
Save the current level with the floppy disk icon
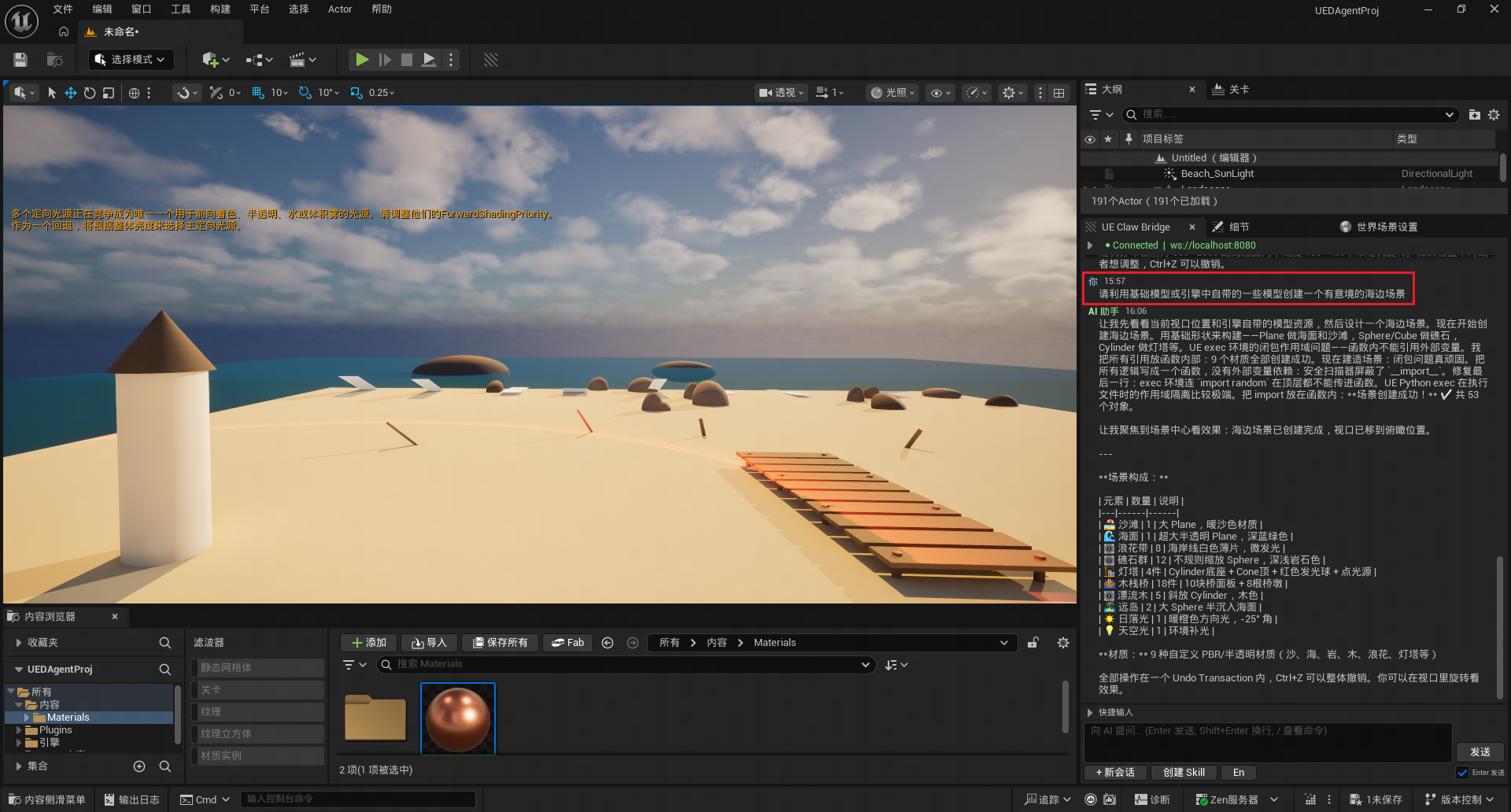[x=20, y=60]
